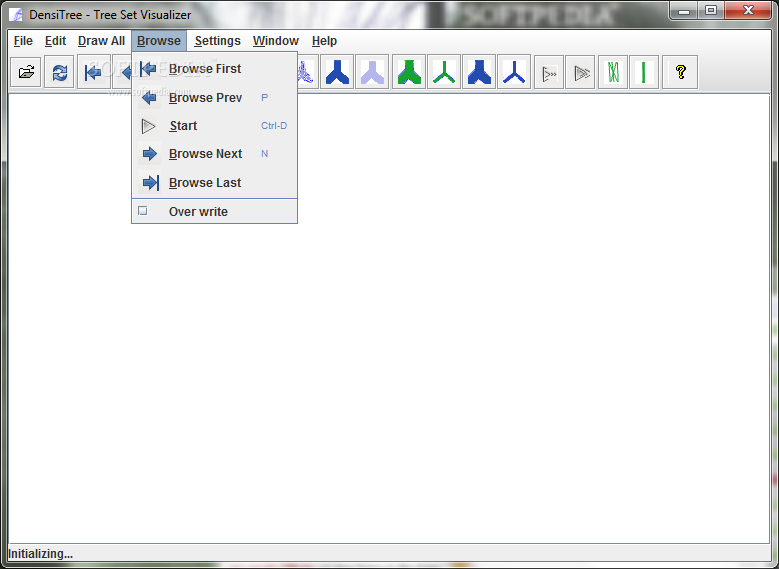This screenshot has height=569, width=779.
Task: Choose Browse Prev menu entry
Action: 215,97
